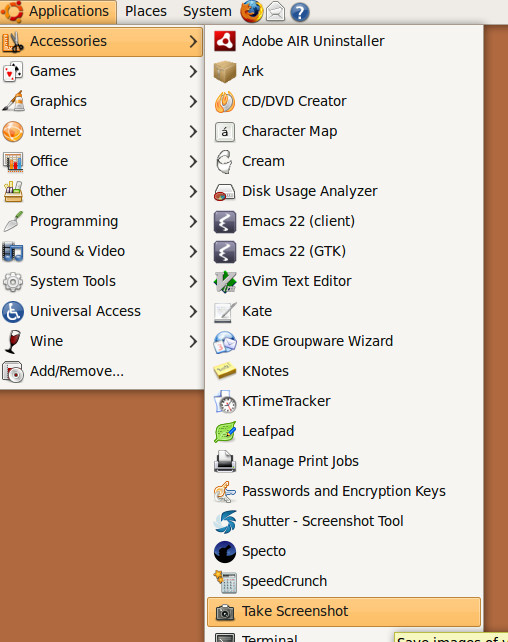The width and height of the screenshot is (508, 642).
Task: Click the Emacs 22 (GTK) icon
Action: pos(225,251)
